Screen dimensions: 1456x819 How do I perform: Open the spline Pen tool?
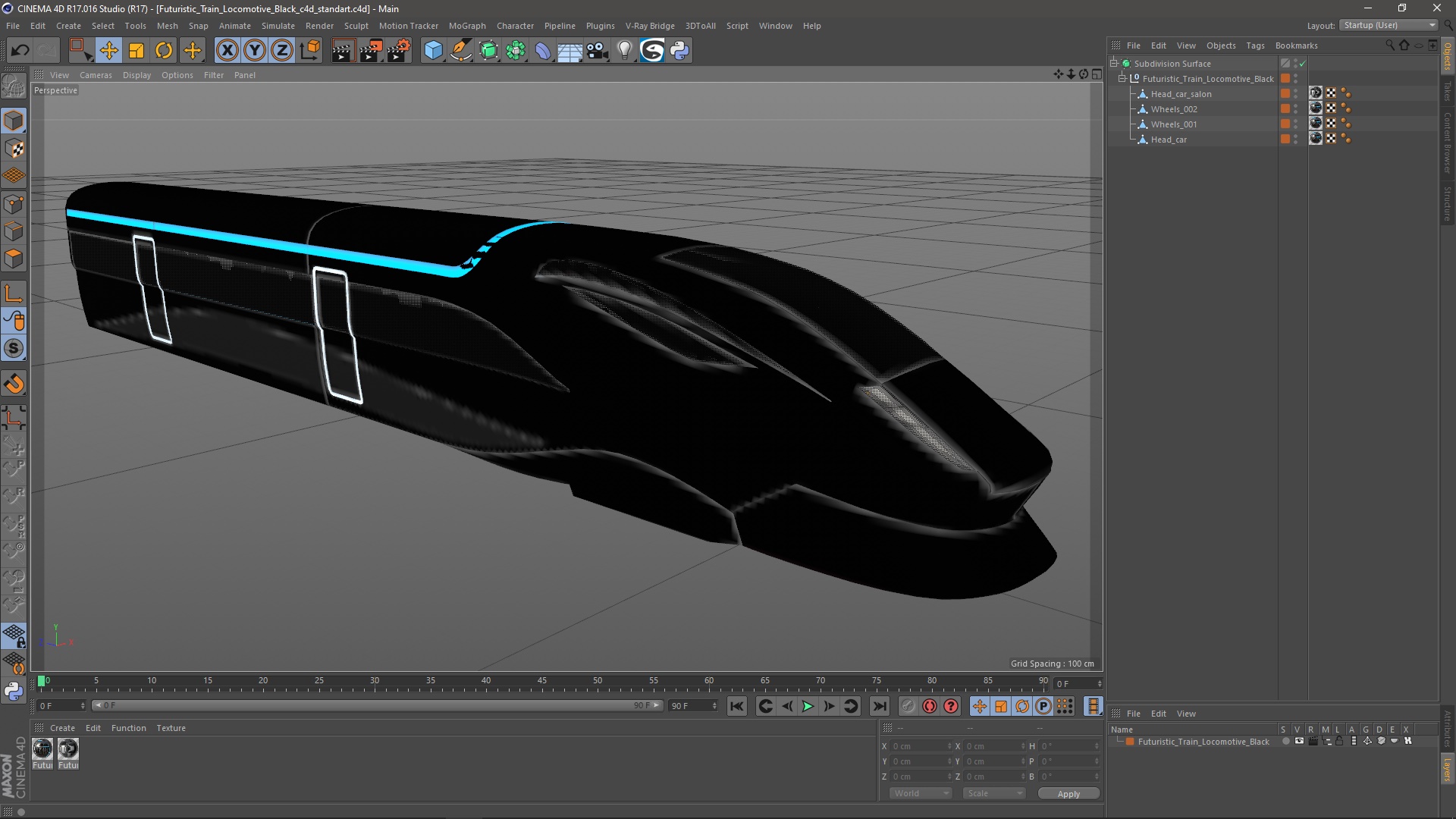461,51
